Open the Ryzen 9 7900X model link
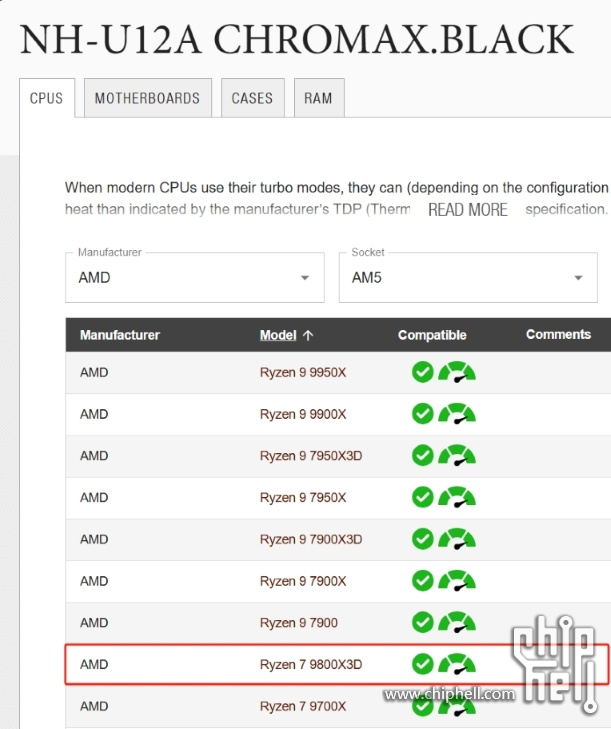Screen dimensions: 611x729 point(303,581)
